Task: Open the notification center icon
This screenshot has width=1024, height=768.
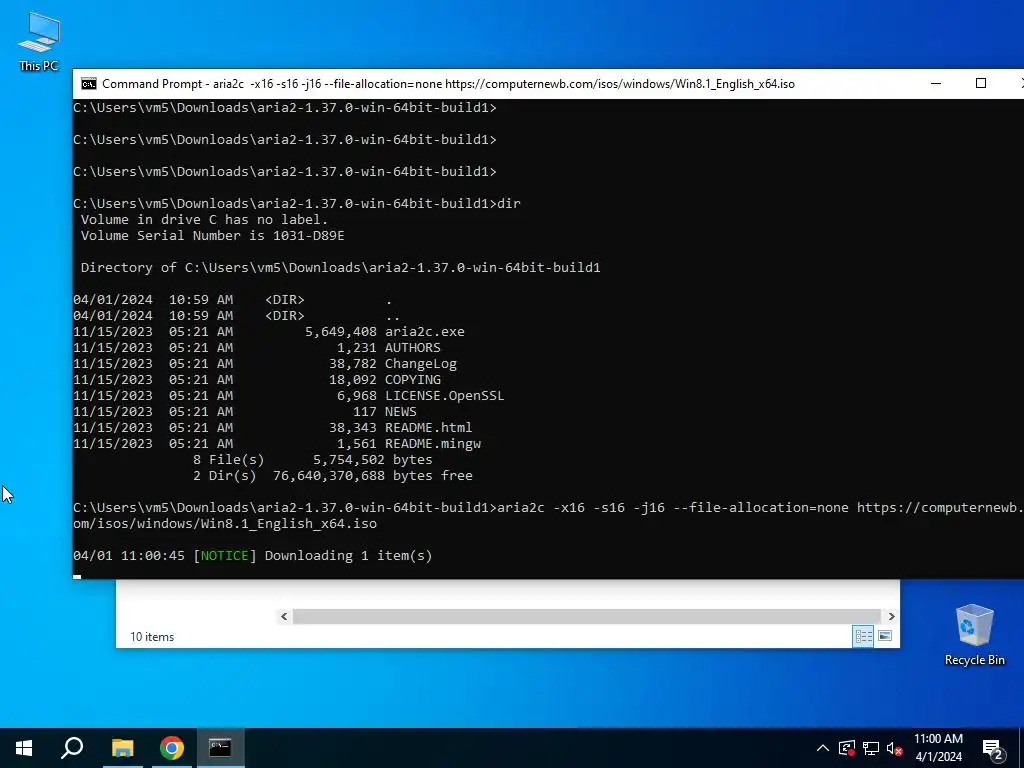Action: tap(993, 748)
